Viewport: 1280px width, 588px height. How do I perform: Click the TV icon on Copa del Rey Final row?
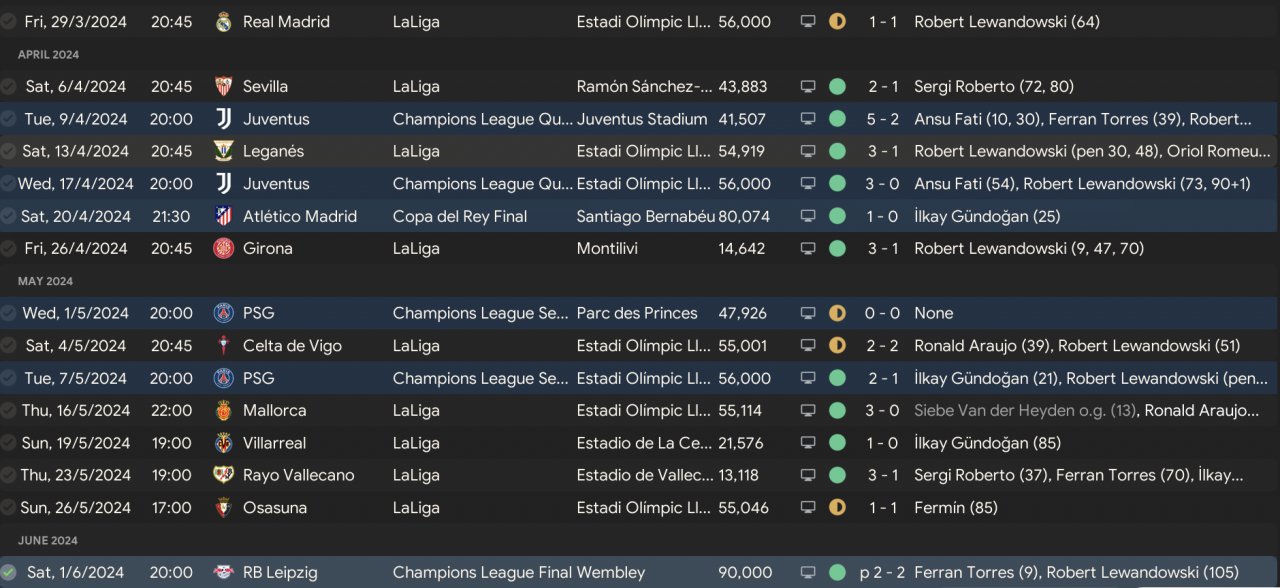(808, 216)
